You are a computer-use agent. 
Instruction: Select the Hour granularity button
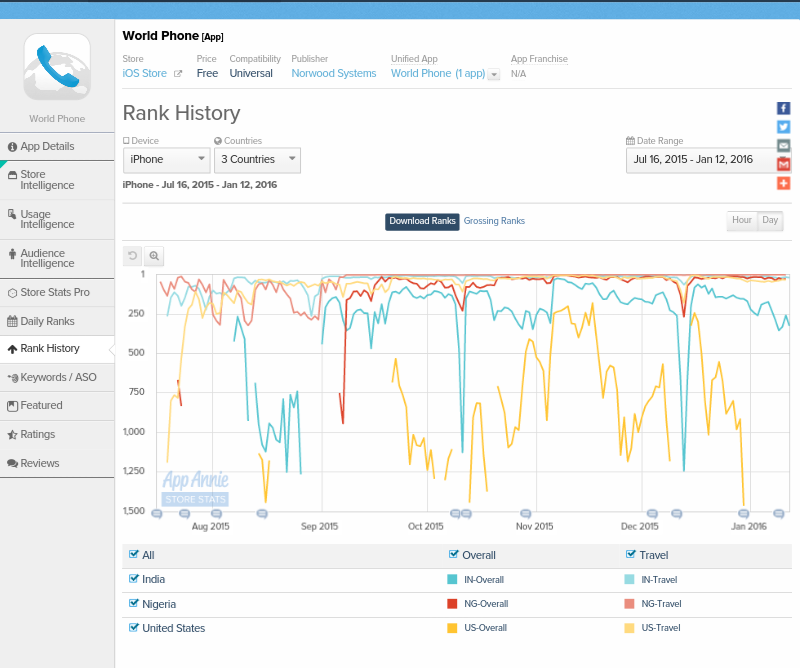[741, 221]
